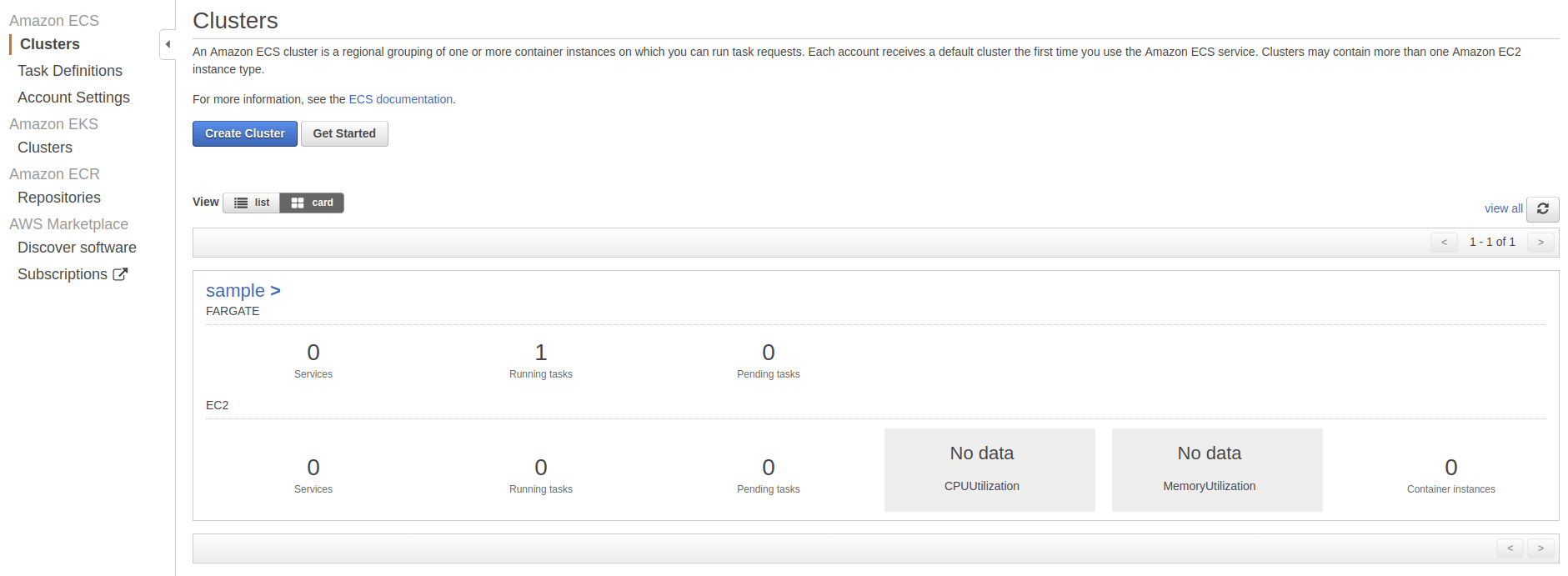Click the Get Started button
This screenshot has width=1568, height=576.
click(x=344, y=133)
